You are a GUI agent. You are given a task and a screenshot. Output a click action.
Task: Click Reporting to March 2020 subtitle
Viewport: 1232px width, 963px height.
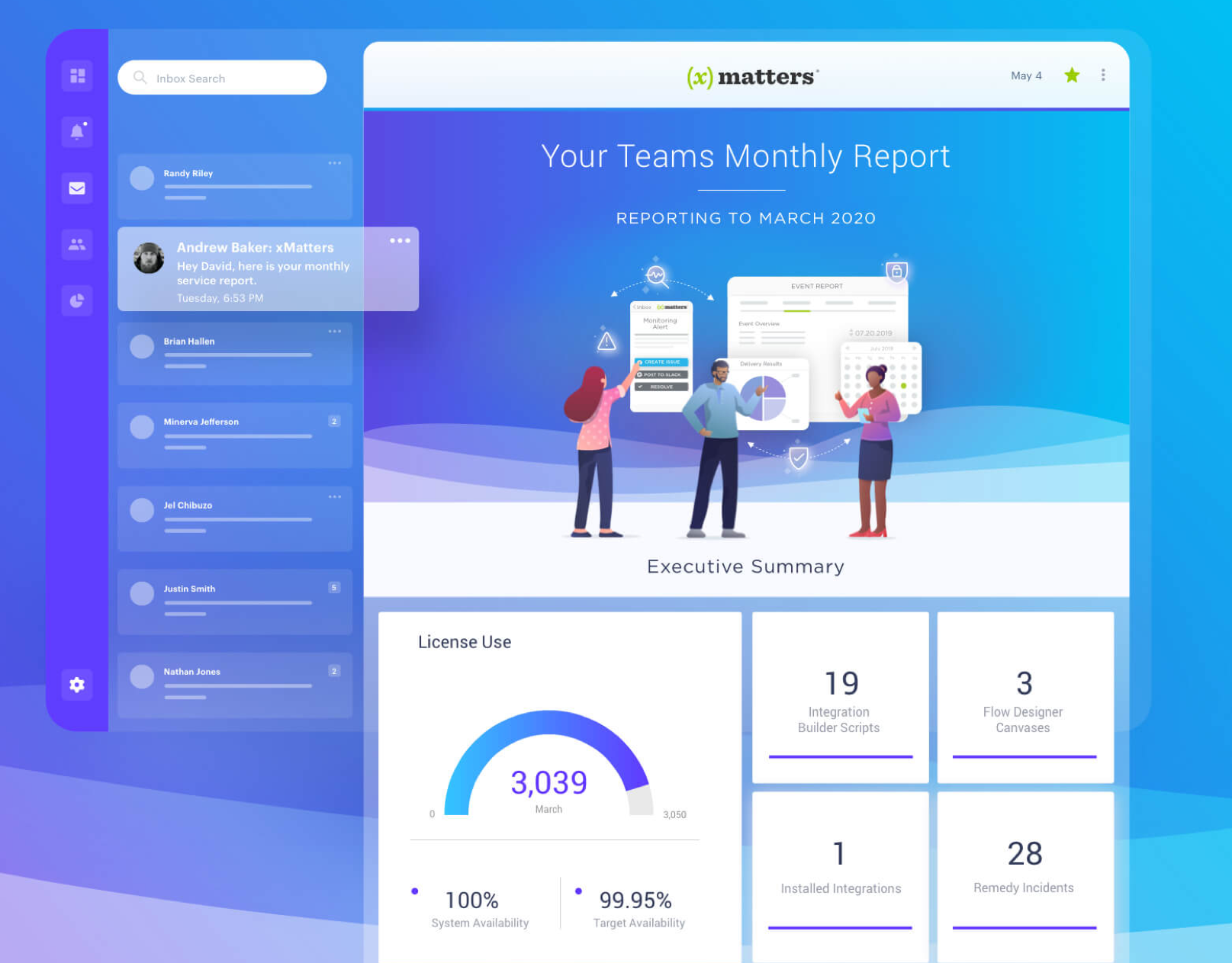pos(745,218)
